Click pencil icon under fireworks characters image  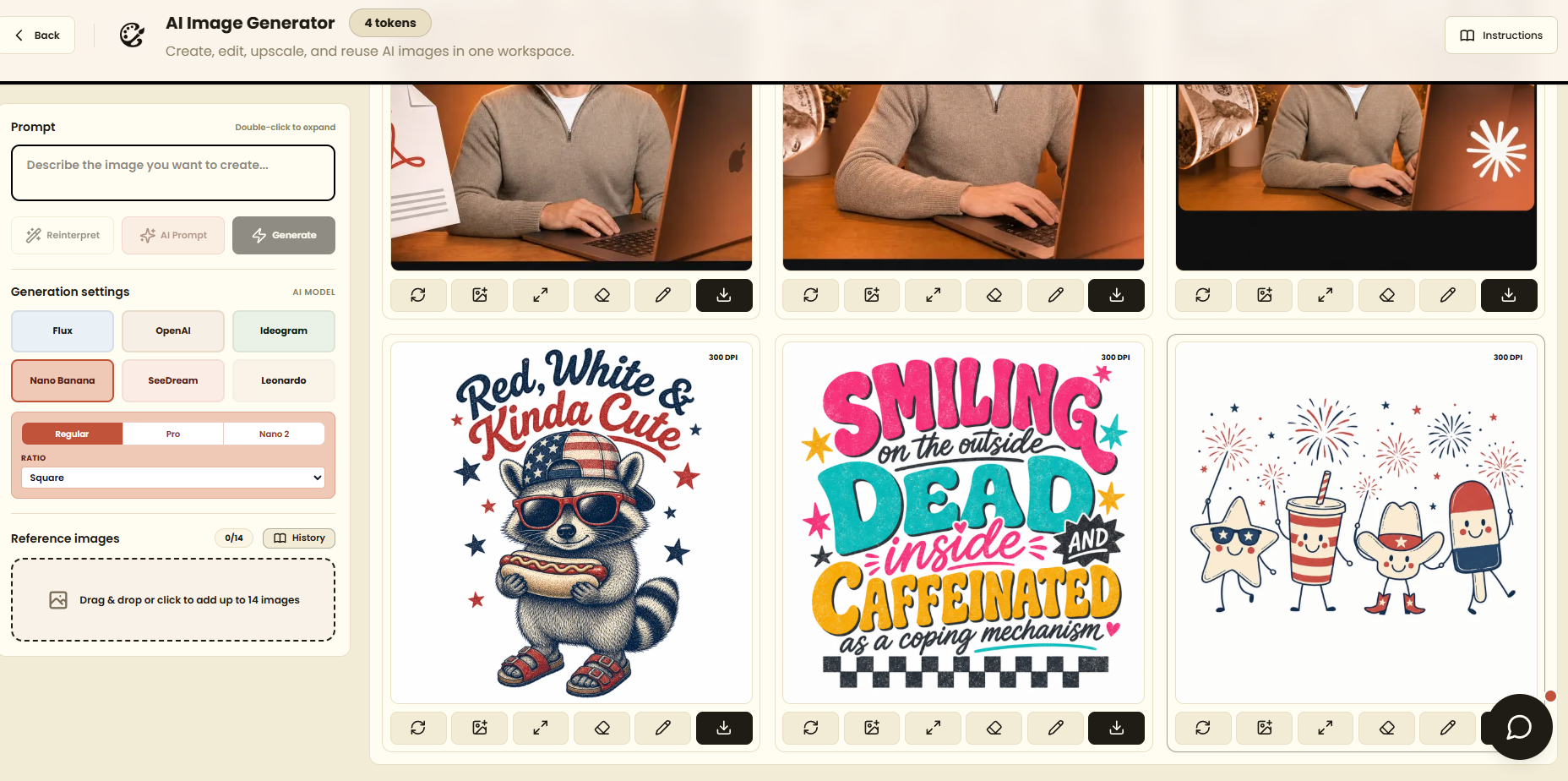pyautogui.click(x=1448, y=728)
